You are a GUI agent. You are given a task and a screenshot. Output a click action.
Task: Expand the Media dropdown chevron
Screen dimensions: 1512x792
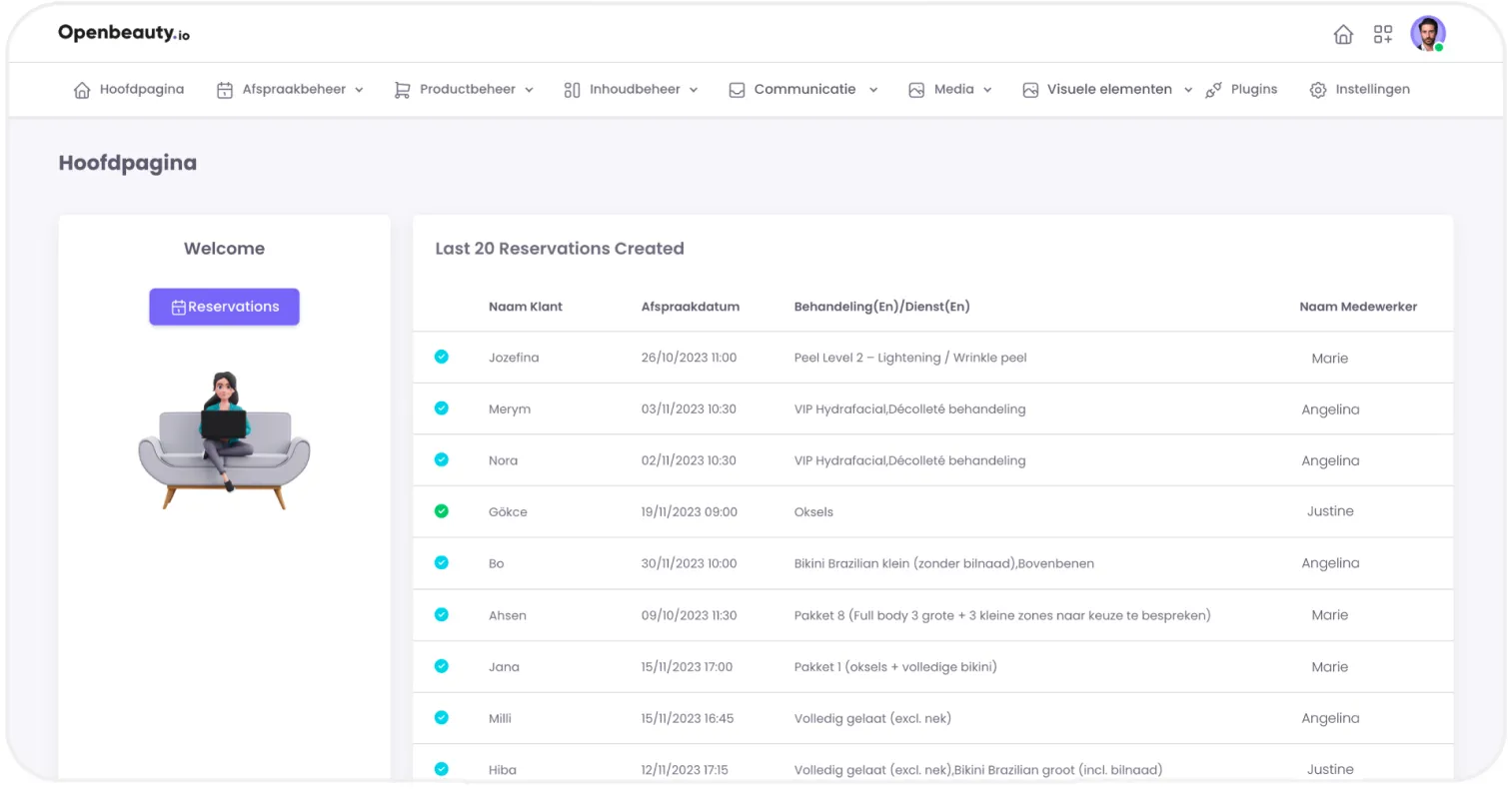coord(987,90)
